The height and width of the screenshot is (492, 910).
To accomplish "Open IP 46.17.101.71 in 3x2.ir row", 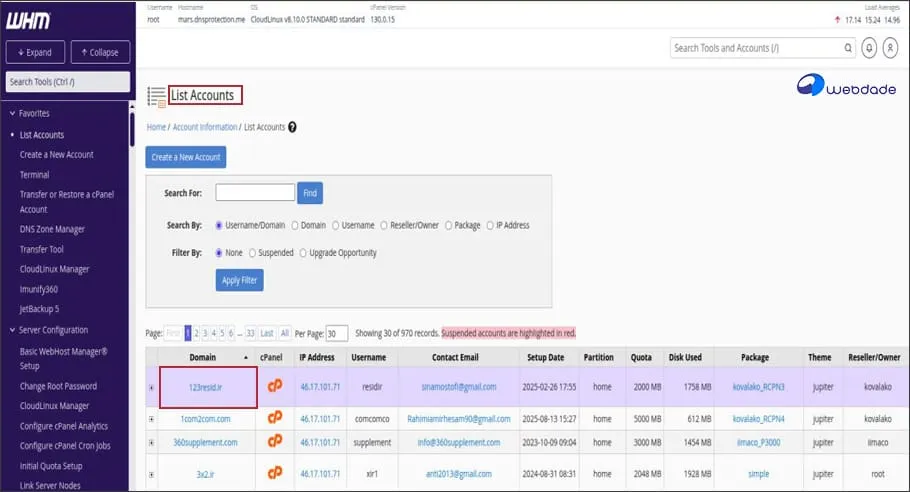I will [320, 474].
